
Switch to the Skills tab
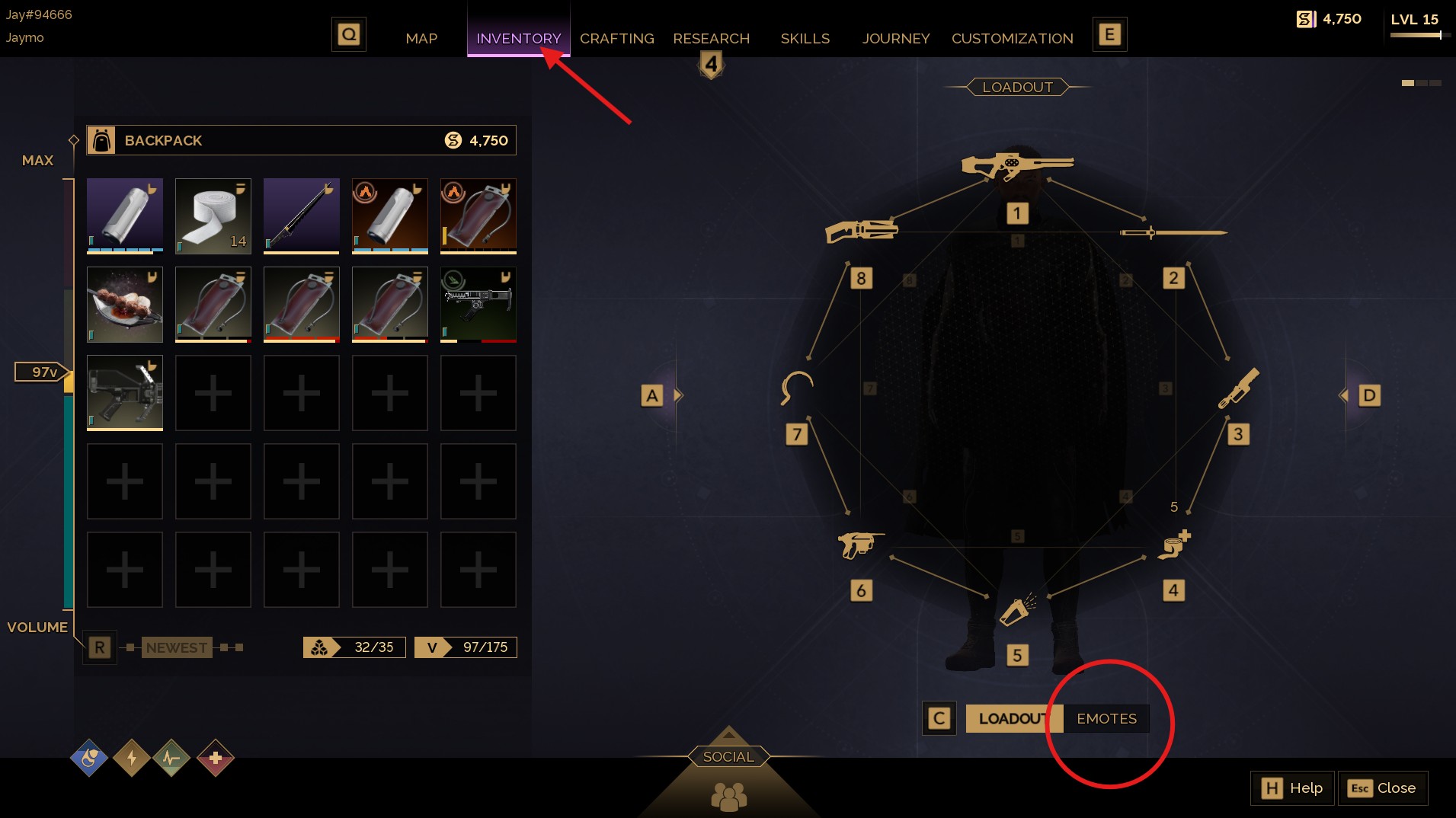point(805,38)
